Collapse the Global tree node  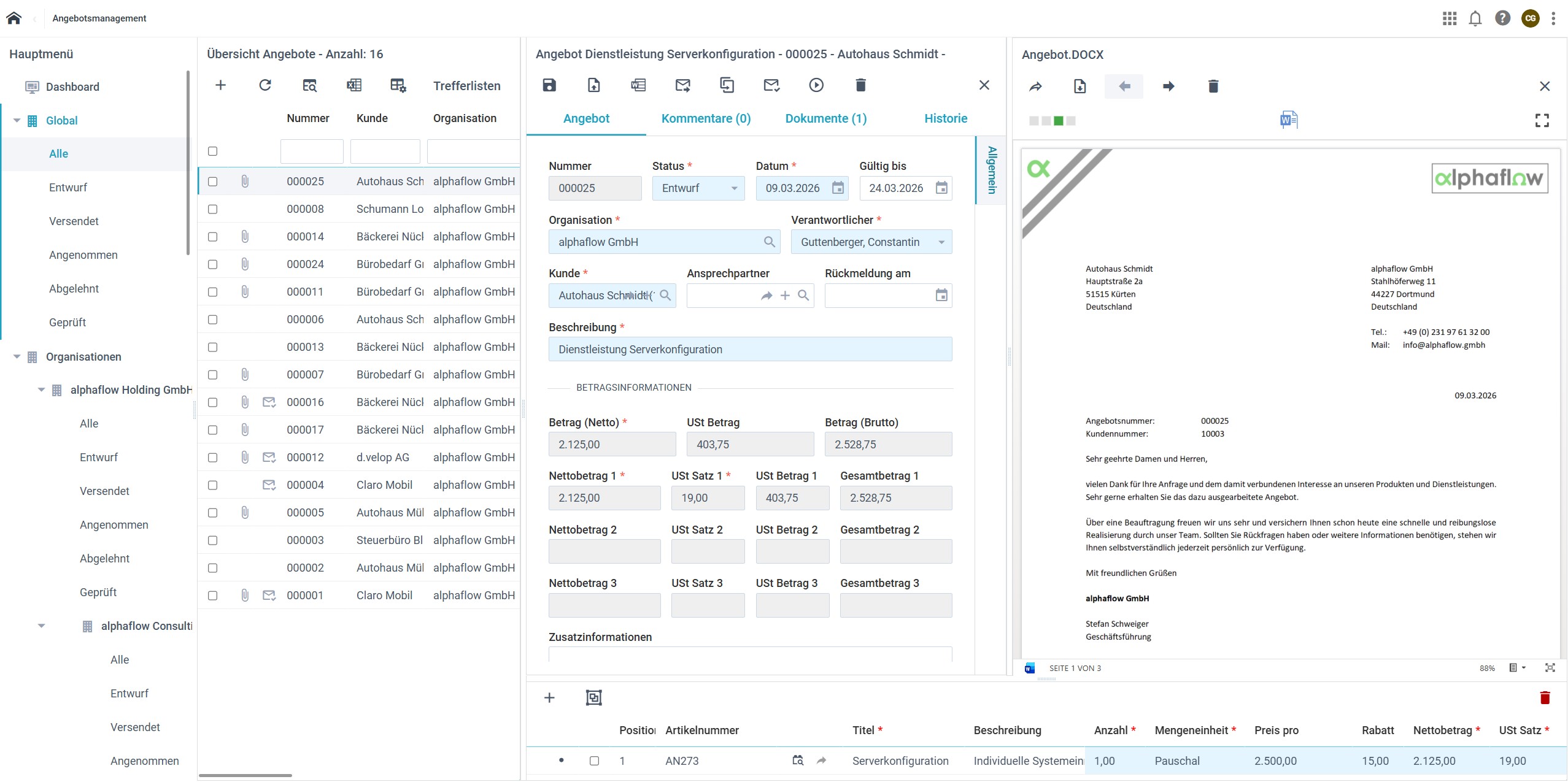(17, 120)
